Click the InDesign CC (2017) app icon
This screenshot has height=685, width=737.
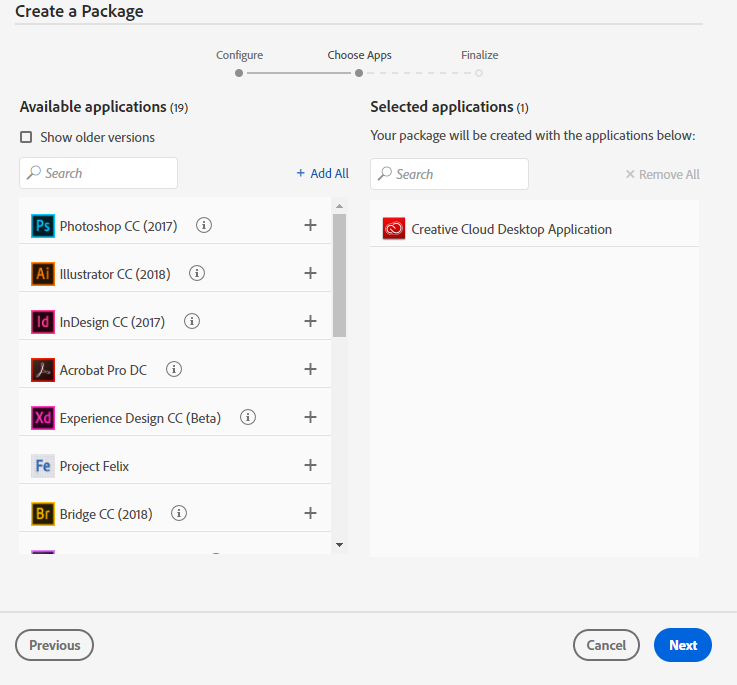(43, 322)
